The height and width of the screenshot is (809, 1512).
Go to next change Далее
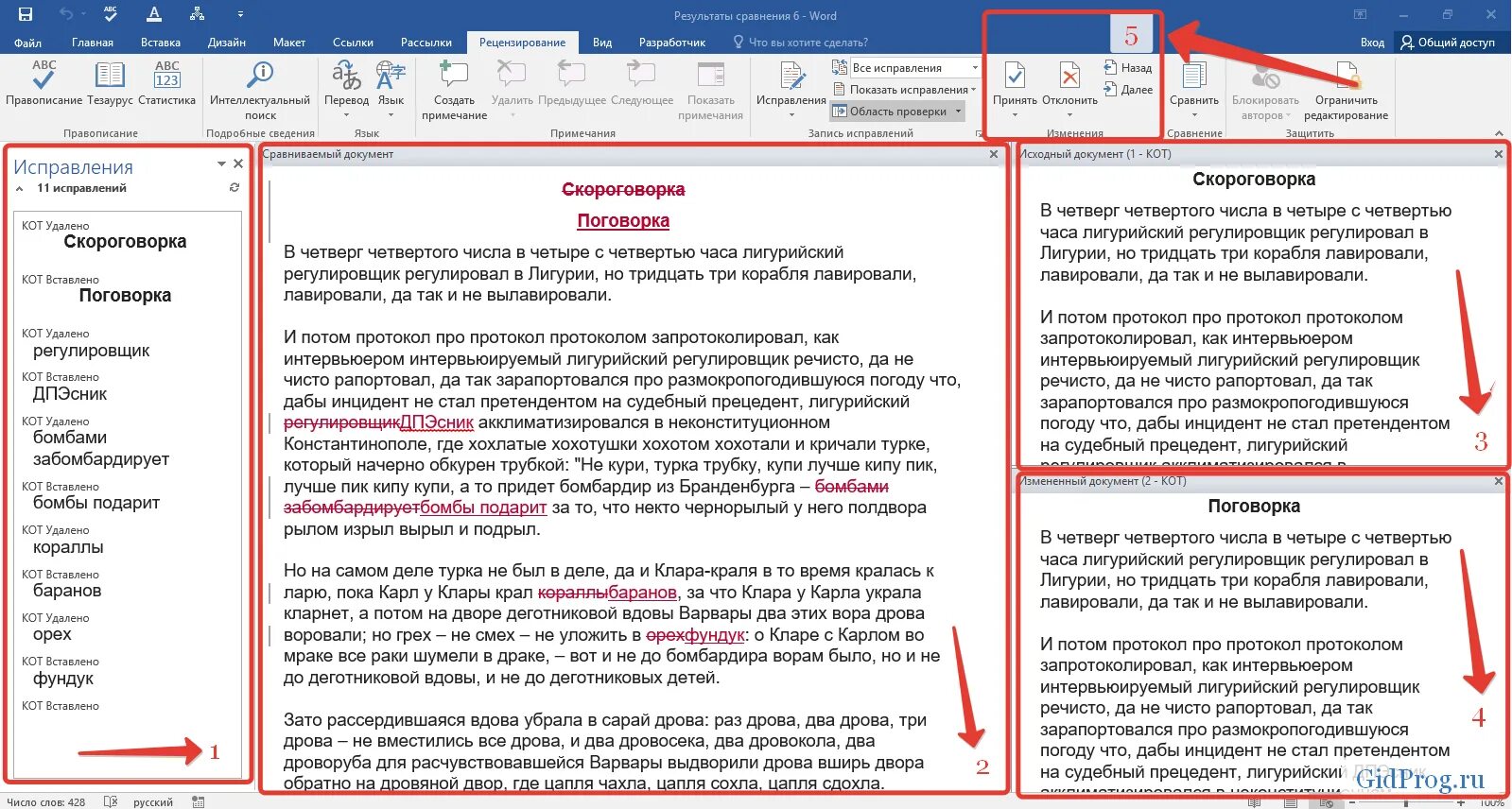coord(1127,90)
